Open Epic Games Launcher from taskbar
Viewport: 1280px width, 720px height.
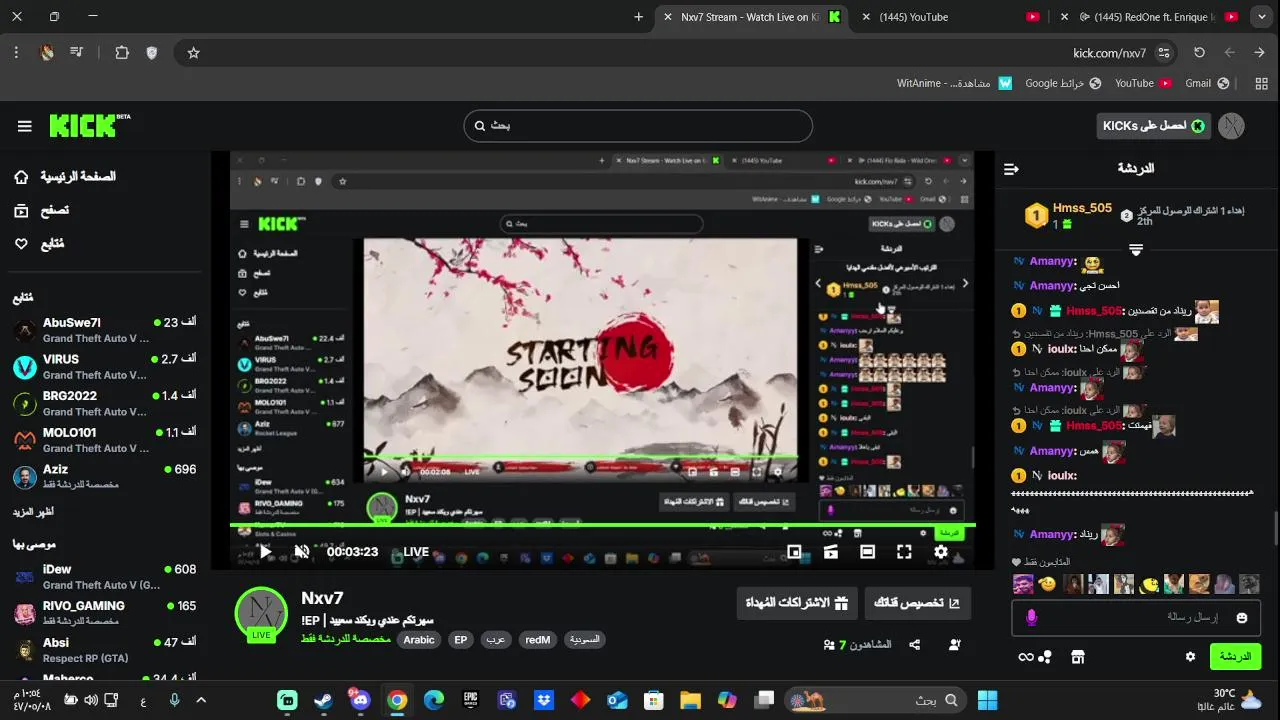point(470,700)
